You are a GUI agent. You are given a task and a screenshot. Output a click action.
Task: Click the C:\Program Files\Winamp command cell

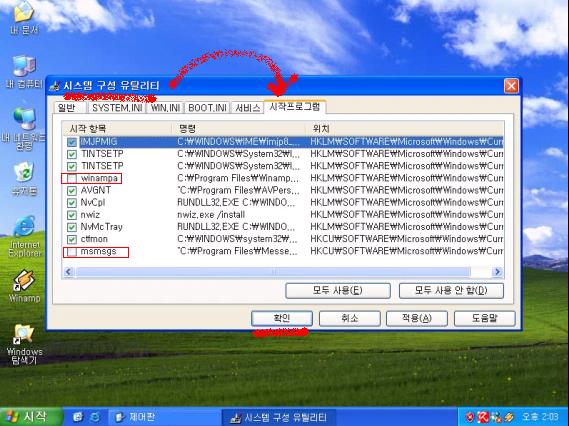click(238, 178)
